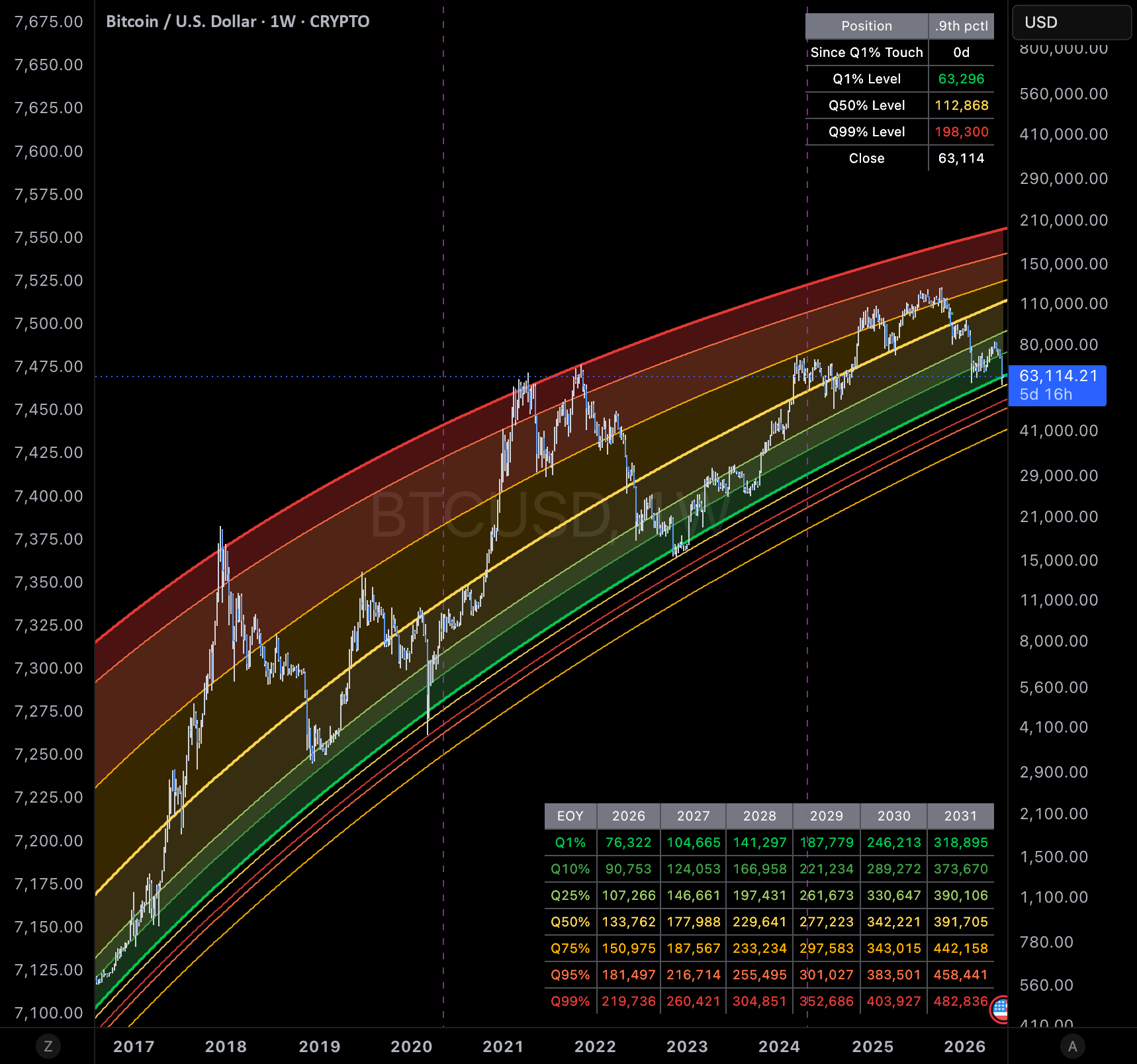Click the 21,000.00 price scale label
Viewport: 1137px width, 1064px height.
[1059, 517]
